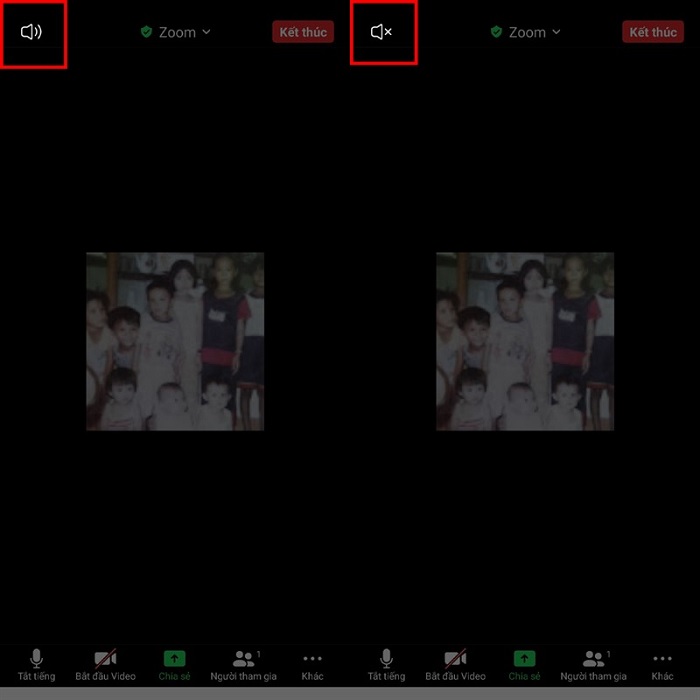
Task: Click the green security shield, right screen
Action: tap(496, 32)
